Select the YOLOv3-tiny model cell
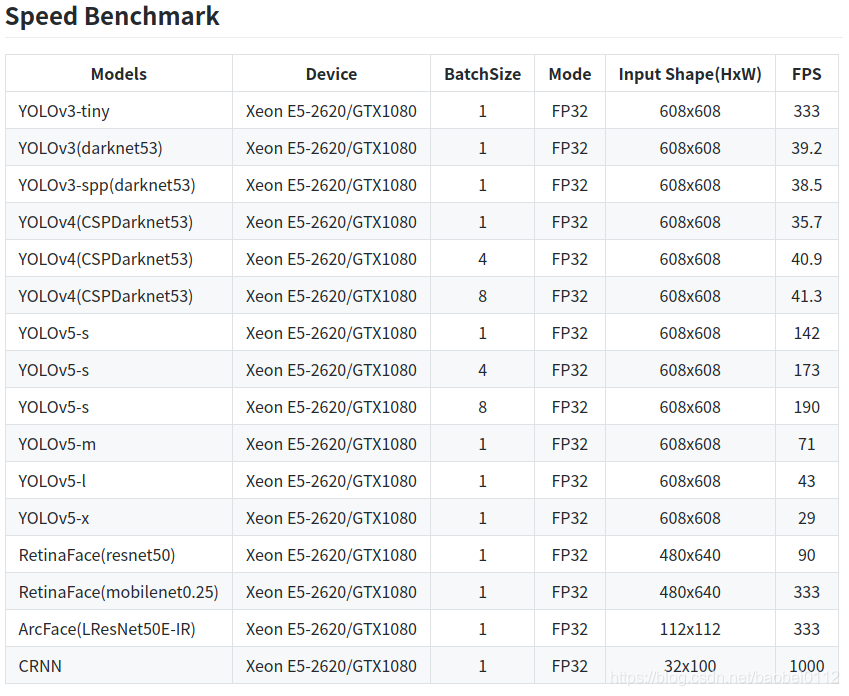 [64, 111]
